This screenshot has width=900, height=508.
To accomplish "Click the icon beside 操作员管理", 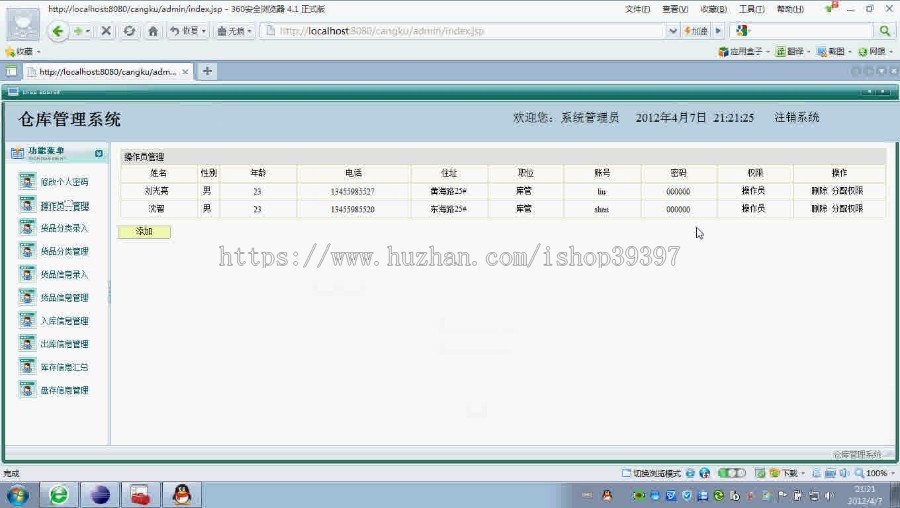I will (x=26, y=205).
